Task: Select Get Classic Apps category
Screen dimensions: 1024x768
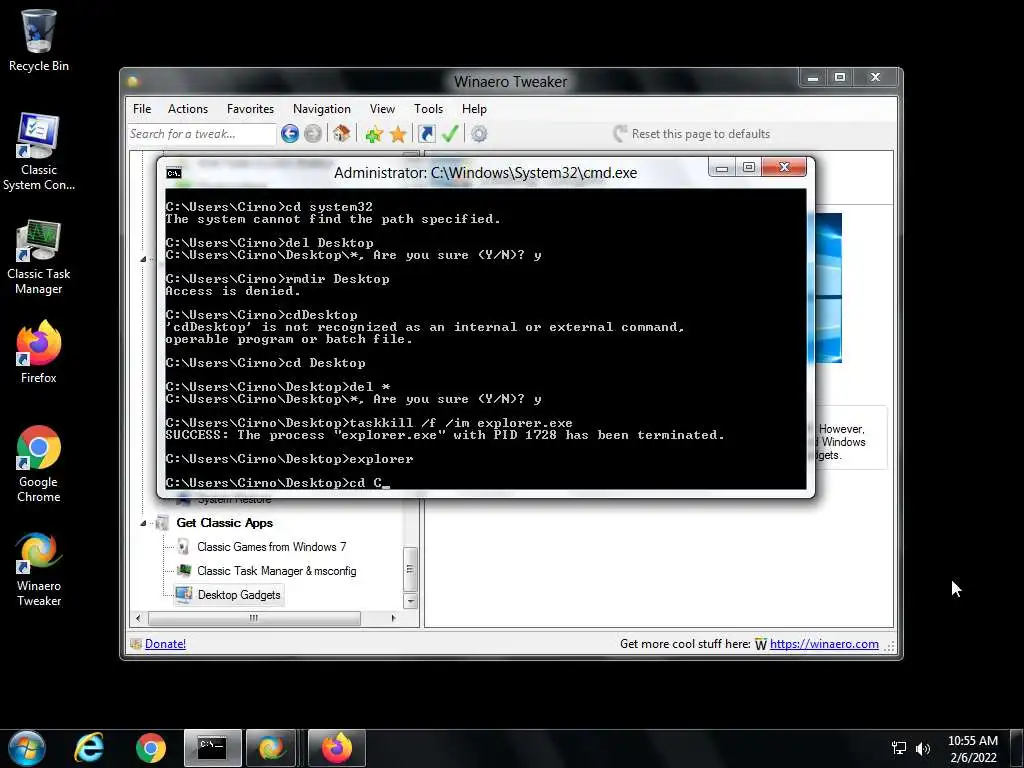Action: 224,523
